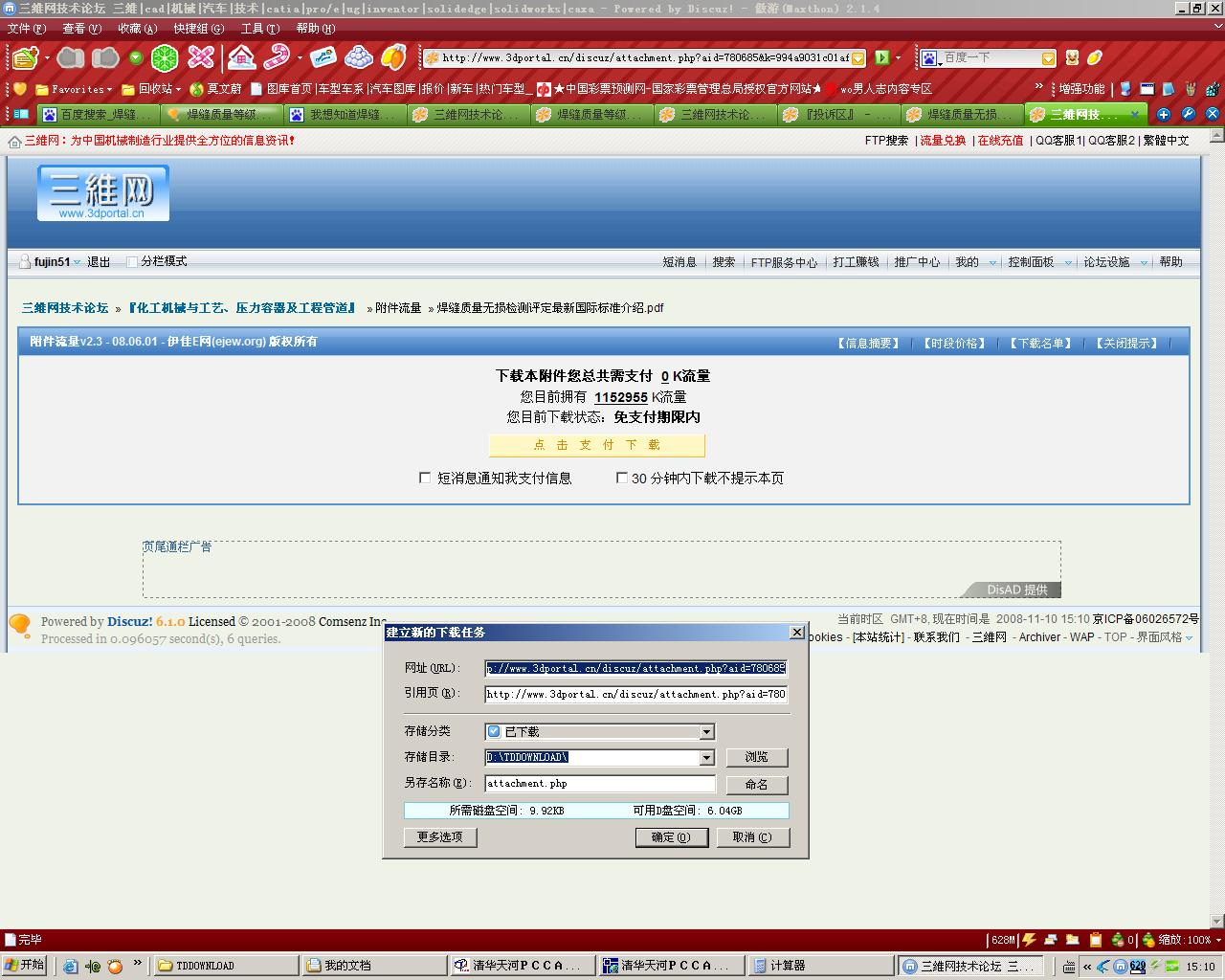Click the candy cane toolbar icon
Screen dimensions: 1225x980
point(278,58)
